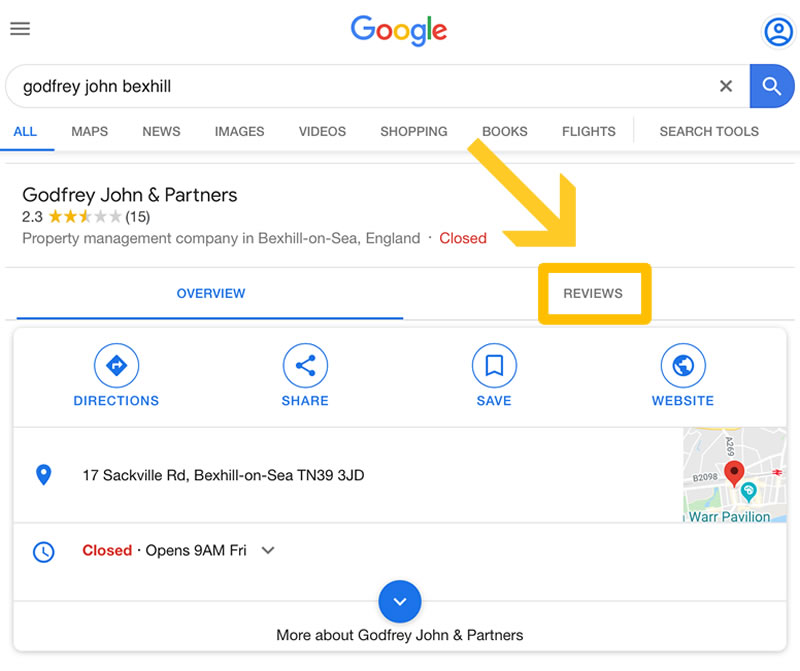Open the map thumbnail near Warr Pavilion
The image size is (800, 671).
click(x=735, y=475)
